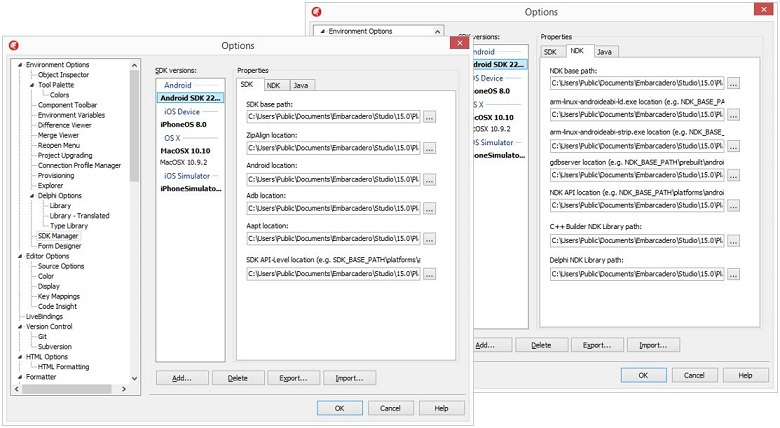This screenshot has height=428, width=780.
Task: Collapse Delphi Options tree node
Action: (x=32, y=196)
